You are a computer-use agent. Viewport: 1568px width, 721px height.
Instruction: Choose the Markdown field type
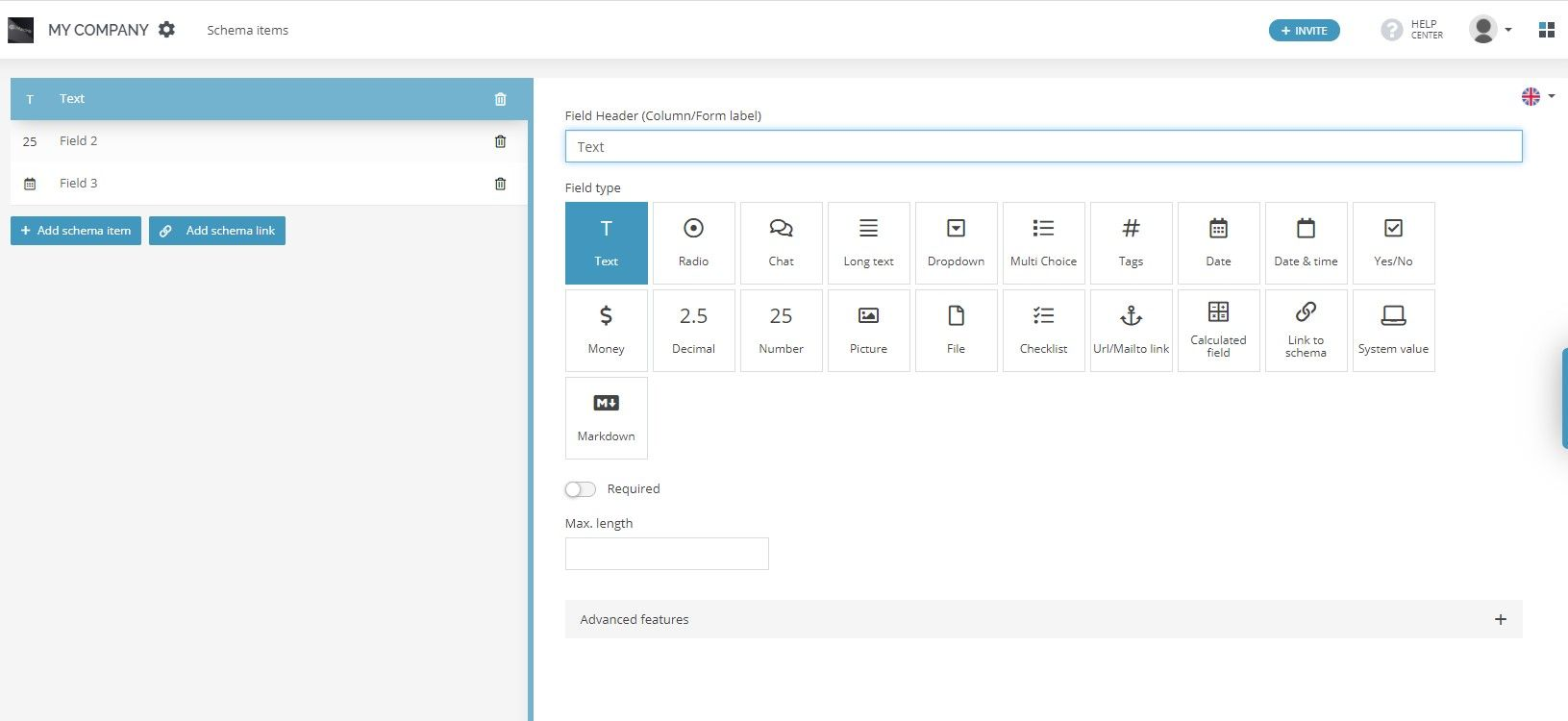click(x=606, y=418)
